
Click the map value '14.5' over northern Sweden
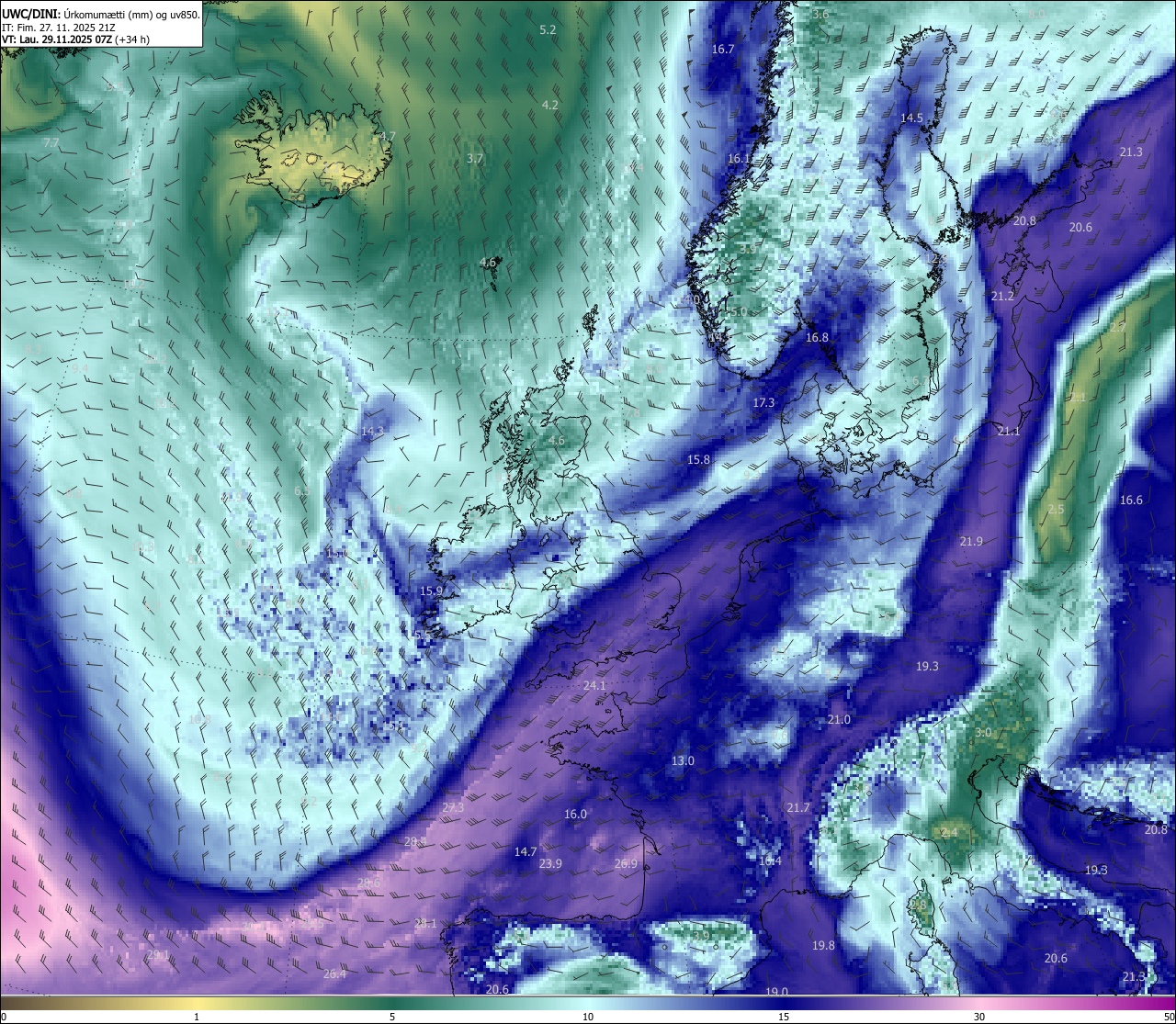(x=911, y=118)
